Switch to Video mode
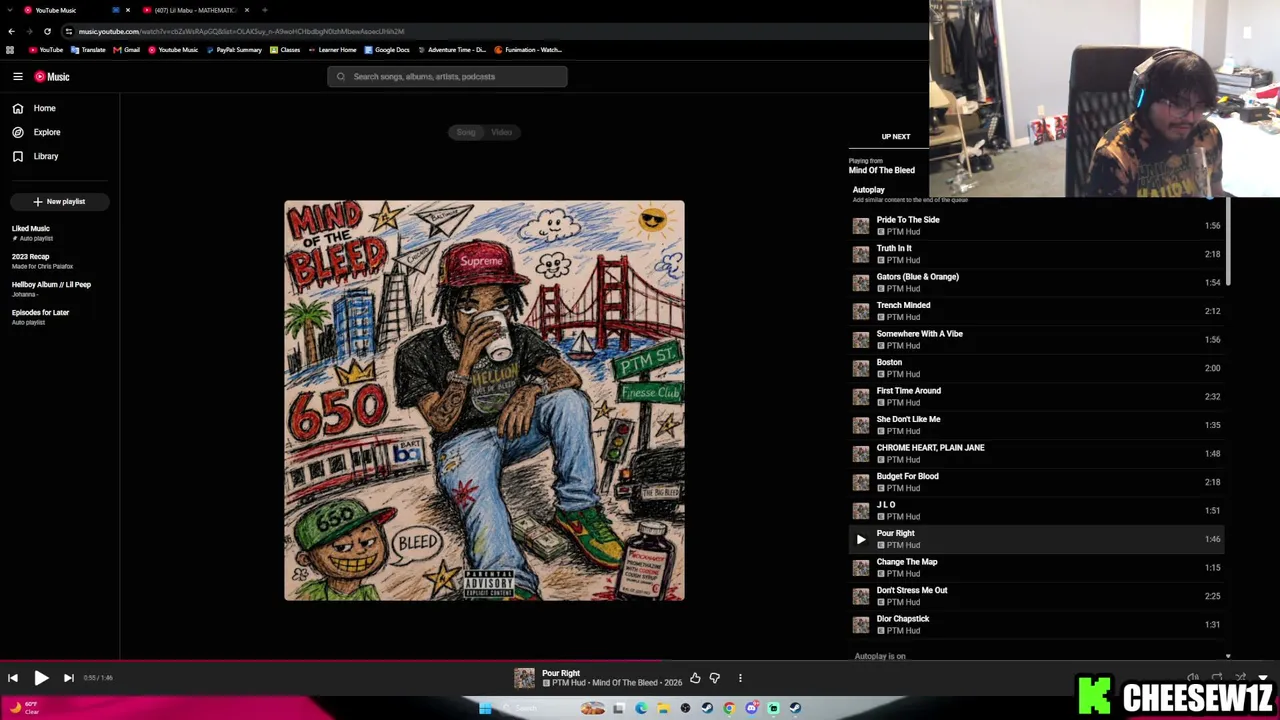 pos(502,132)
